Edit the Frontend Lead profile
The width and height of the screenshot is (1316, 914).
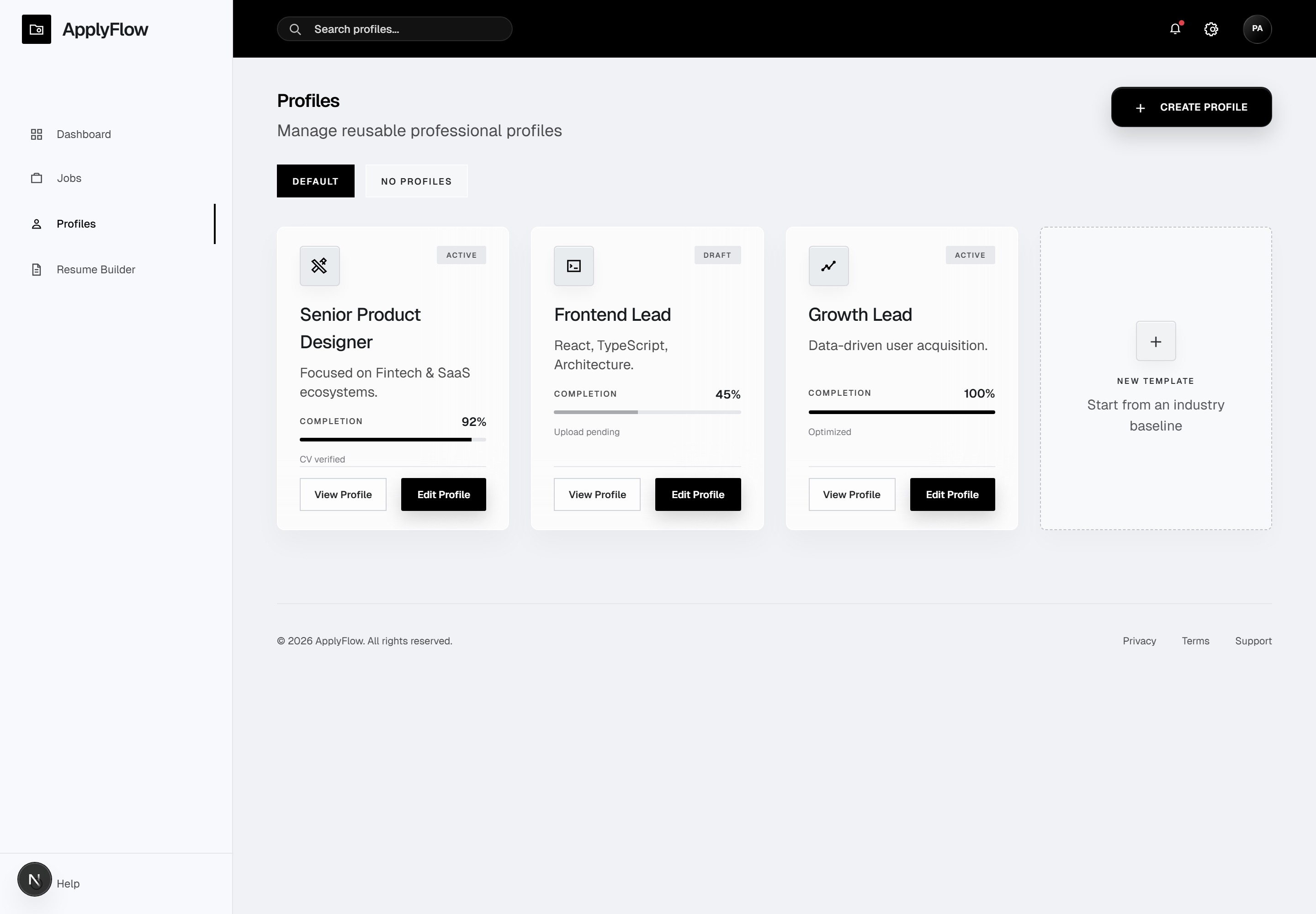click(697, 494)
